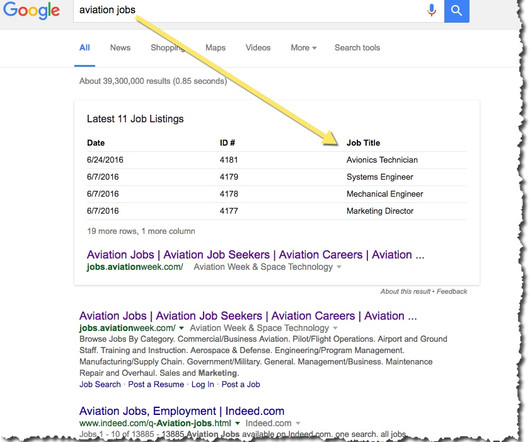The image size is (530, 442).
Task: Expand arrow beside Aviation Week in featured snippet
Action: 339,267
